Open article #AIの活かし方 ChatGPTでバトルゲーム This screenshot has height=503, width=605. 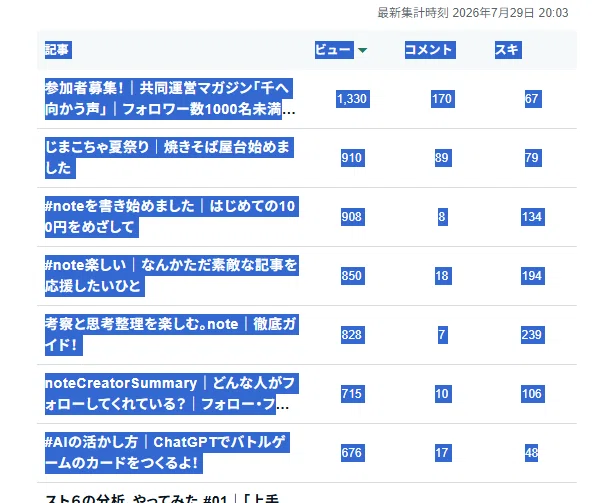click(167, 453)
